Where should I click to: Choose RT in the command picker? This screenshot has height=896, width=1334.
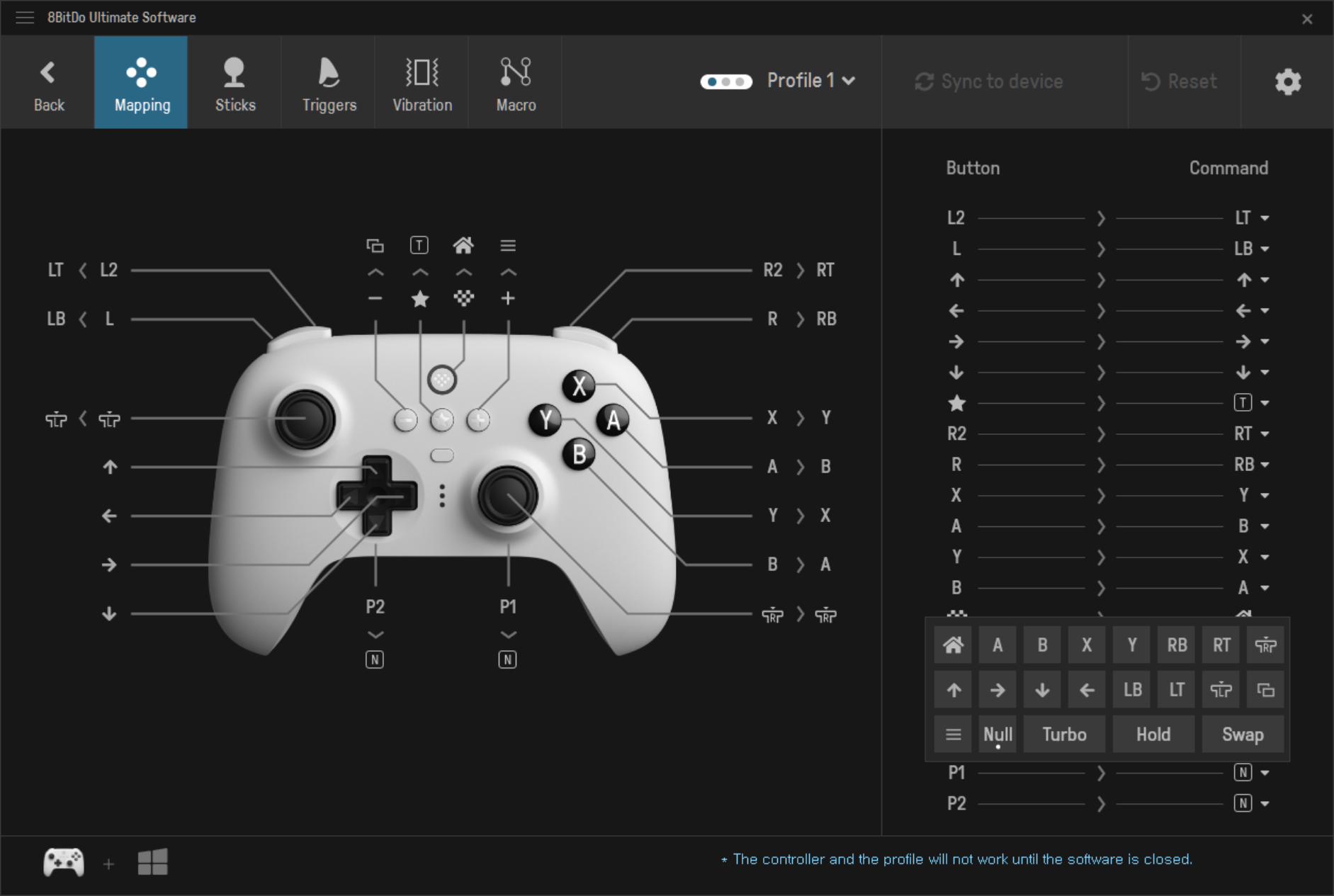tap(1221, 645)
